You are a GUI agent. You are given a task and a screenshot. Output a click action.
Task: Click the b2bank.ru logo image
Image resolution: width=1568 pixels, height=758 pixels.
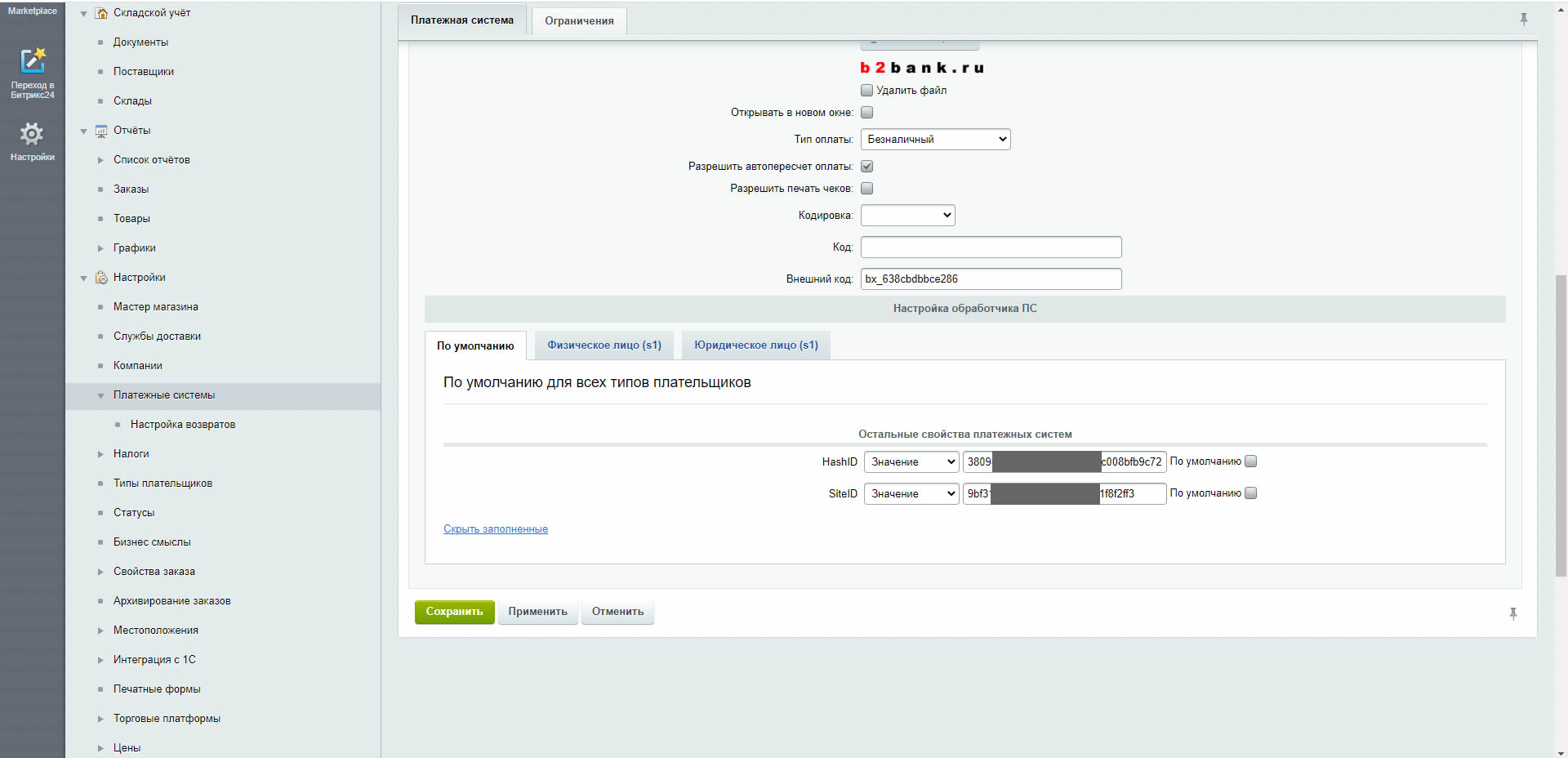pos(921,68)
